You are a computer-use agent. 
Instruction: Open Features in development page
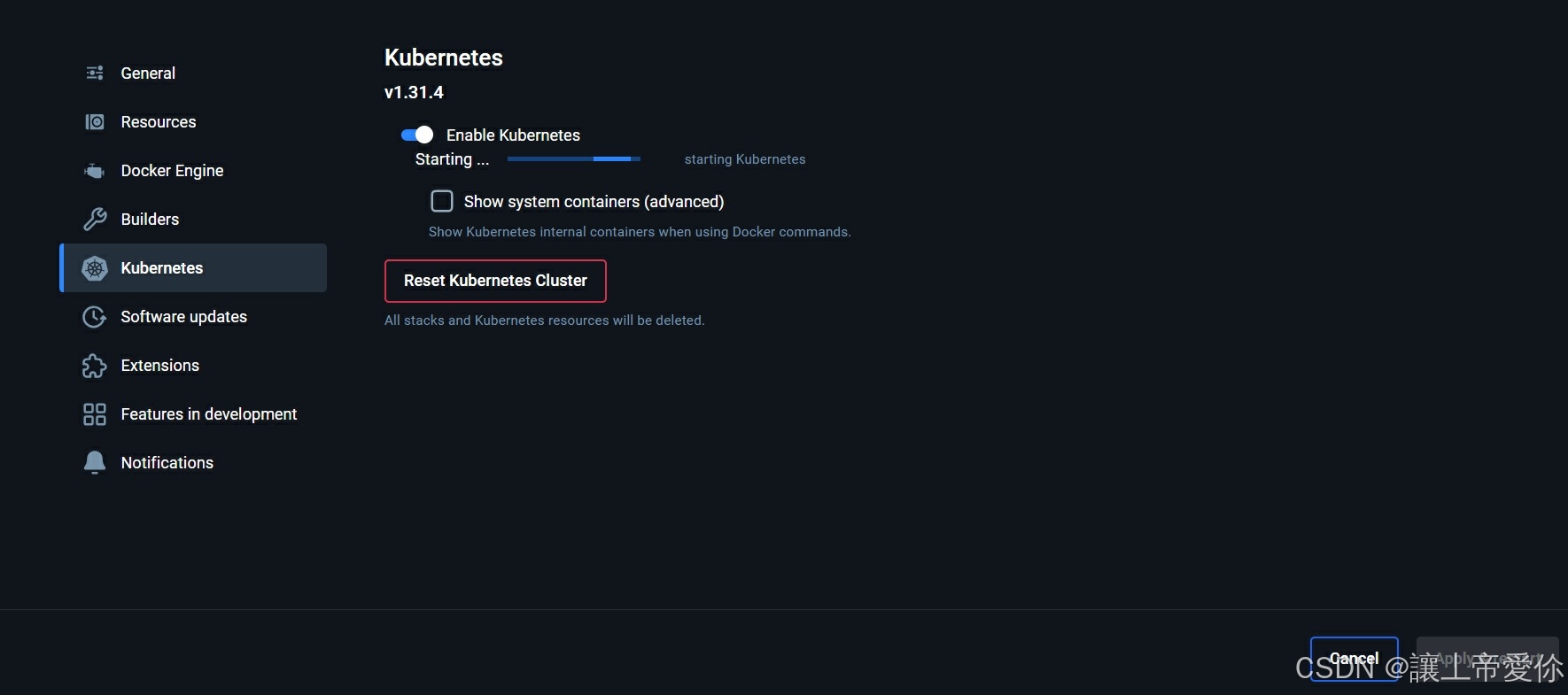(x=208, y=414)
